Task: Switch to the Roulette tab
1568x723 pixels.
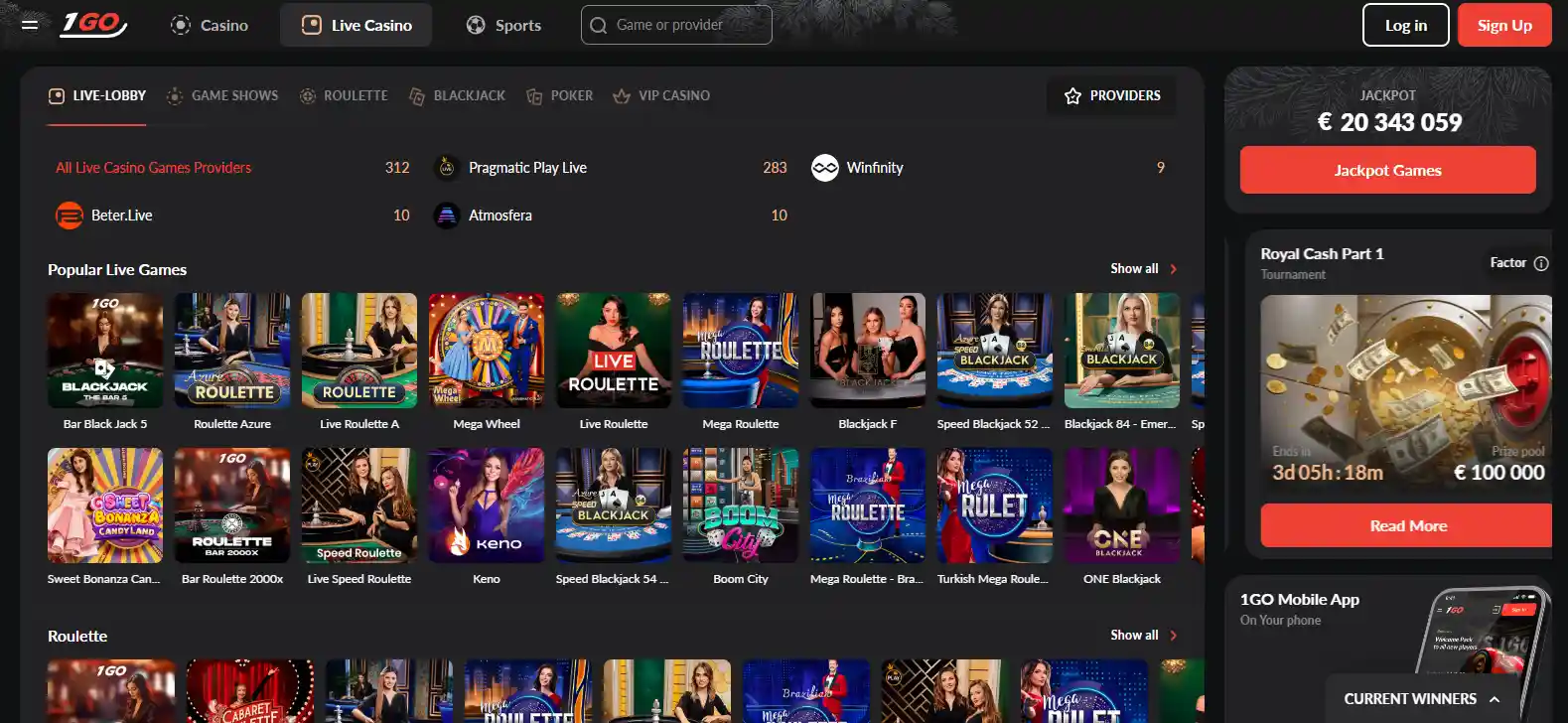Action: coord(344,96)
